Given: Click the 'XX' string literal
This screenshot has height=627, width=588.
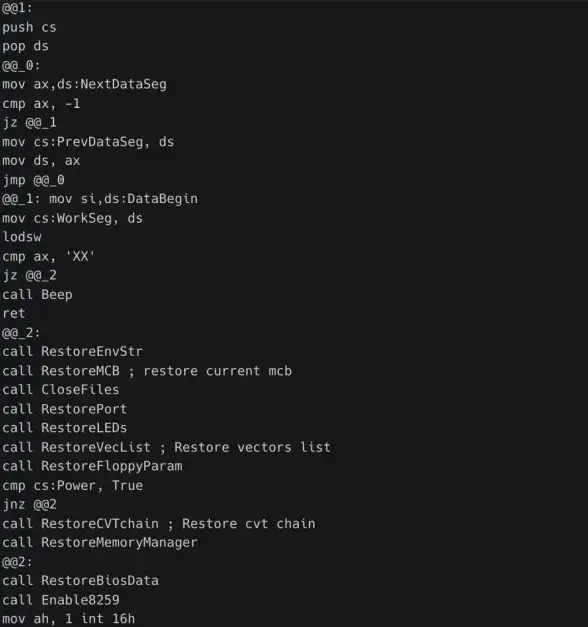Looking at the screenshot, I should pyautogui.click(x=80, y=256).
